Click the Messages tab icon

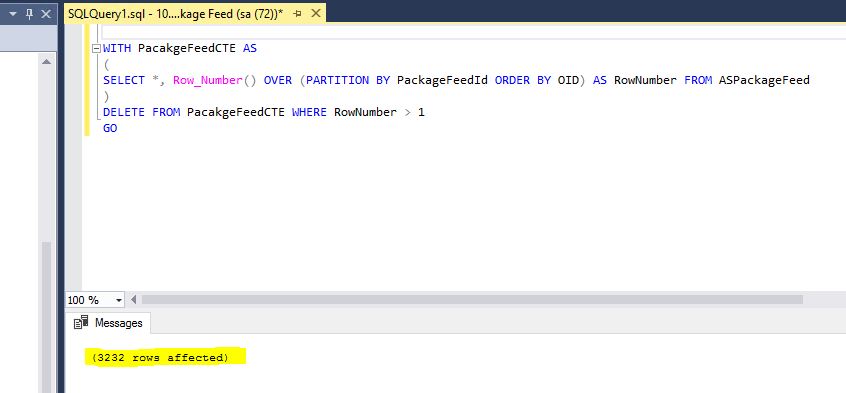click(81, 323)
